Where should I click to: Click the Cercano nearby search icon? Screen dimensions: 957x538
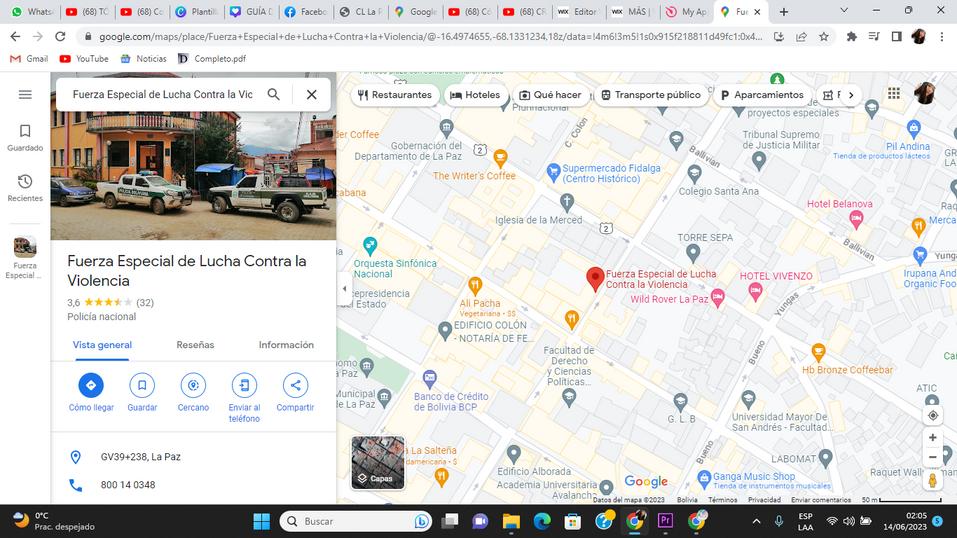[193, 385]
